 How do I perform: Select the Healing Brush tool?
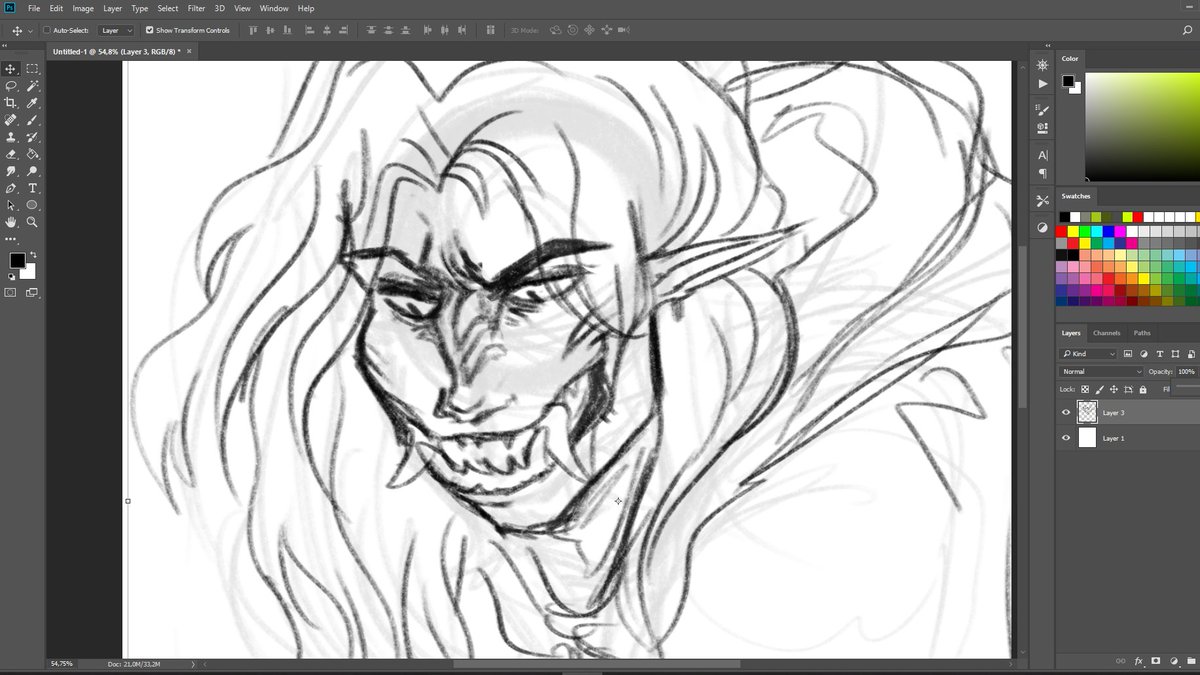click(11, 120)
